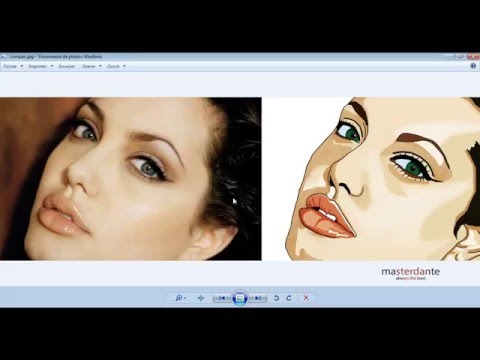Open the Fichier menu
480x360 pixels.
click(x=10, y=66)
